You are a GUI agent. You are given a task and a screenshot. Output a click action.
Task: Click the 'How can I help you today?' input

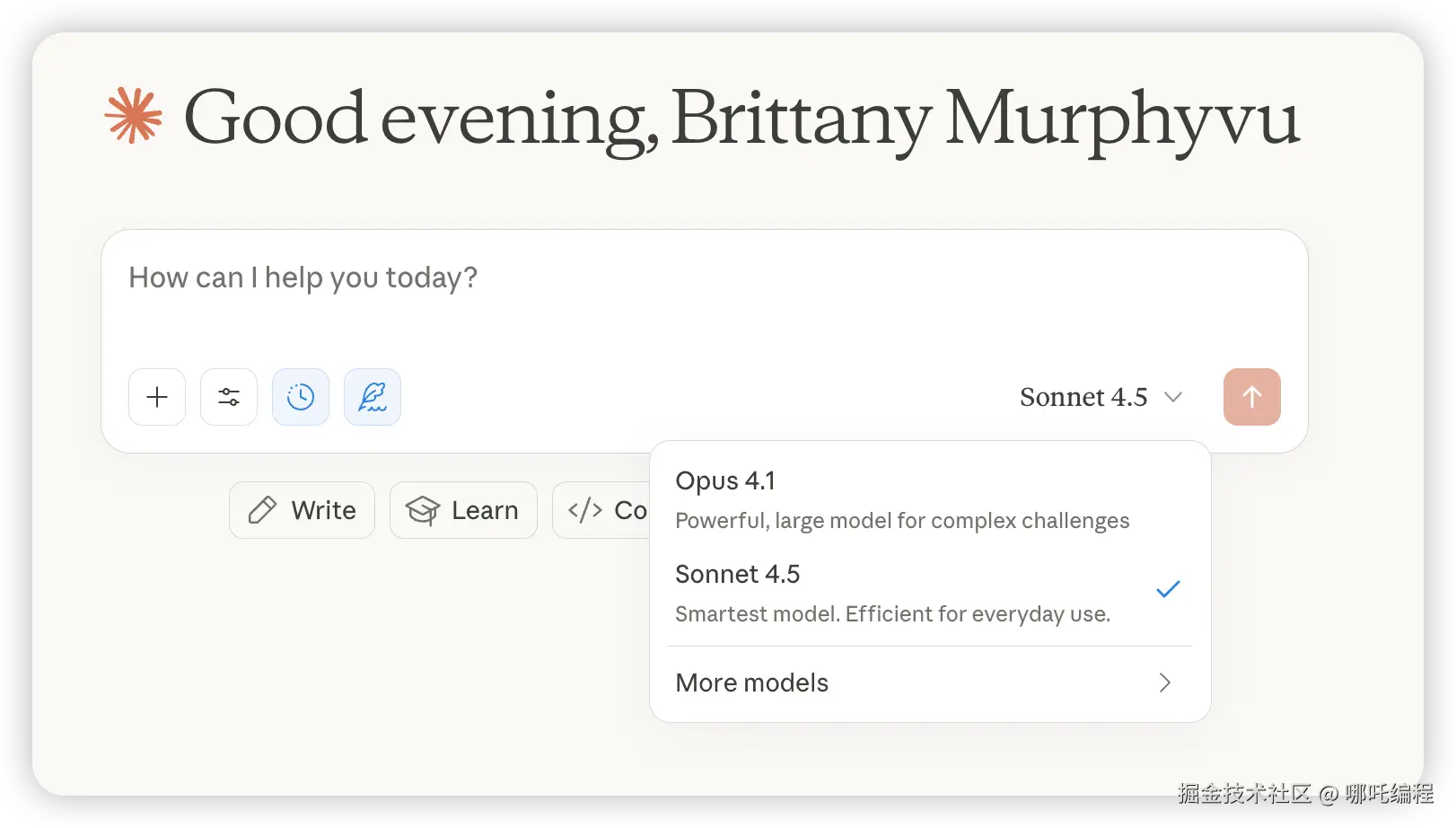coord(303,277)
